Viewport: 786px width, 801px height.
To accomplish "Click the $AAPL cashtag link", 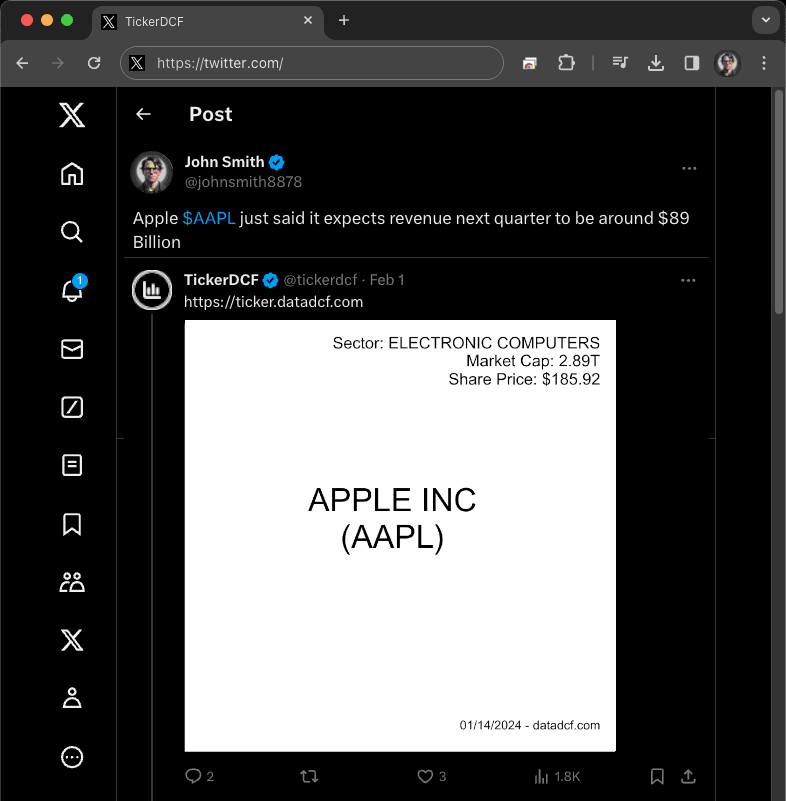I will click(209, 218).
